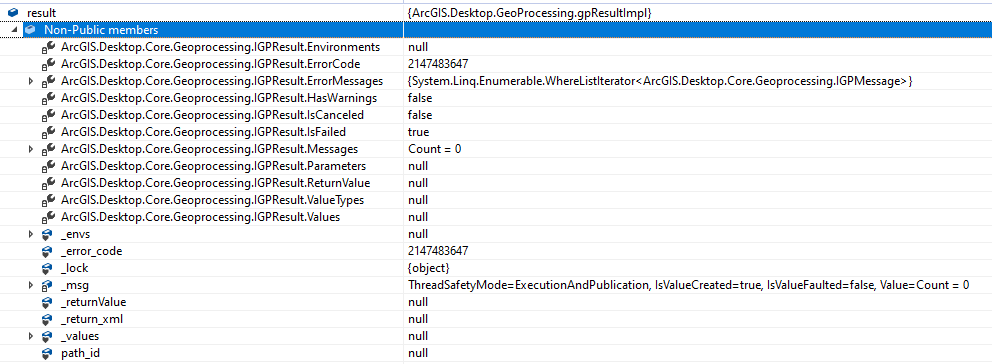Select the IGPResult.ErrorCode name

click(211, 64)
